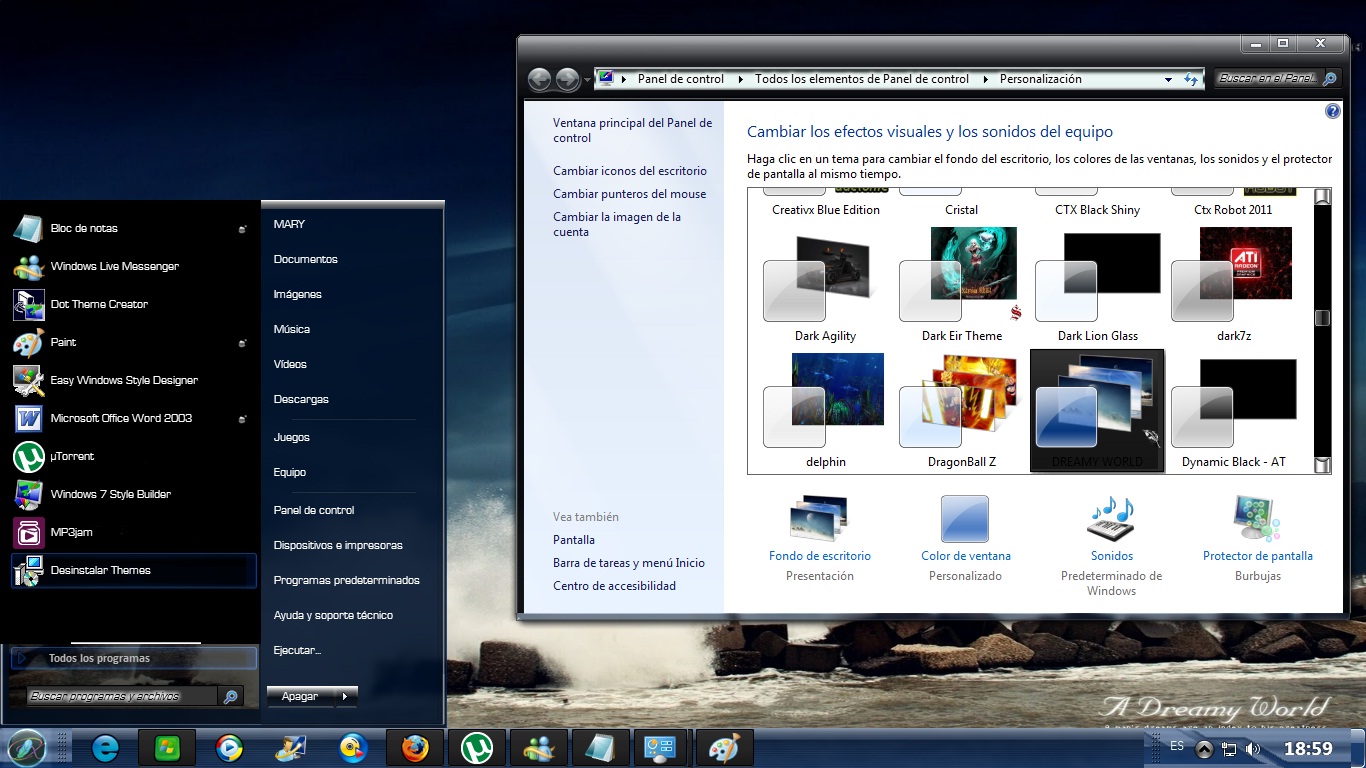Select the Dark Agility theme
The height and width of the screenshot is (768, 1366).
click(x=825, y=284)
